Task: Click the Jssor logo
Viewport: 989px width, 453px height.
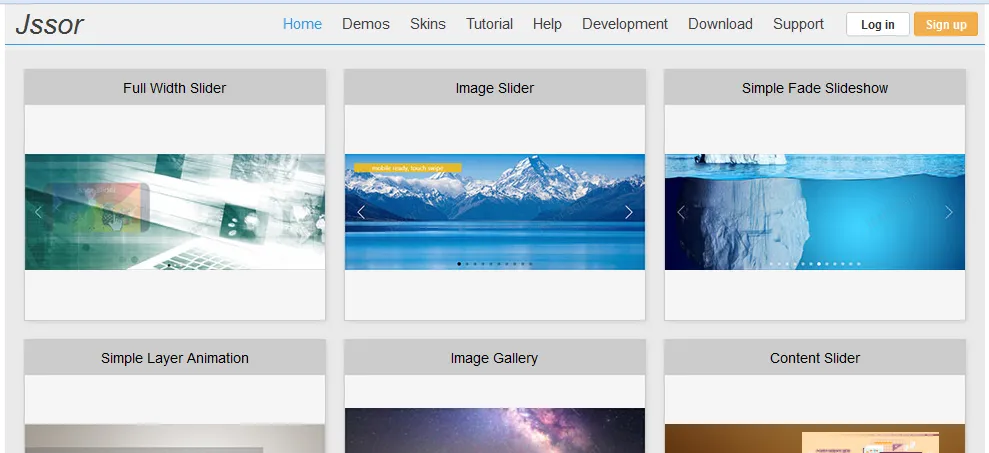Action: [49, 25]
